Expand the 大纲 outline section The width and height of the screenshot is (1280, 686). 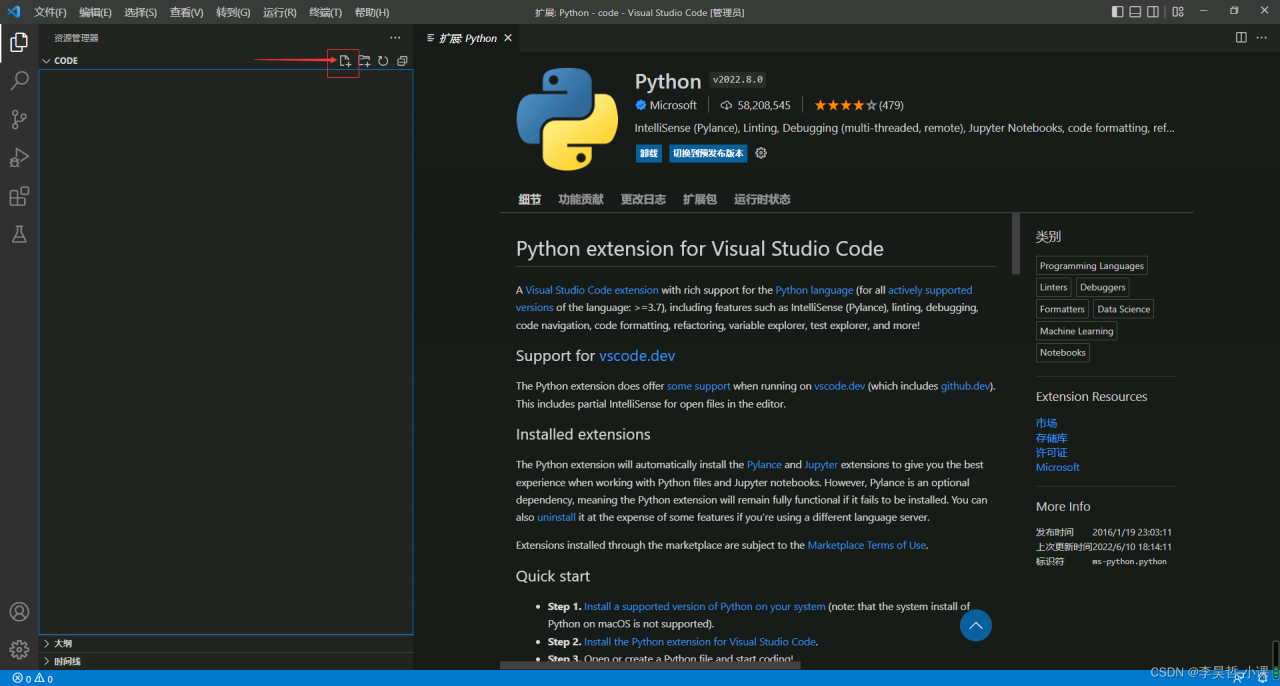[56, 644]
